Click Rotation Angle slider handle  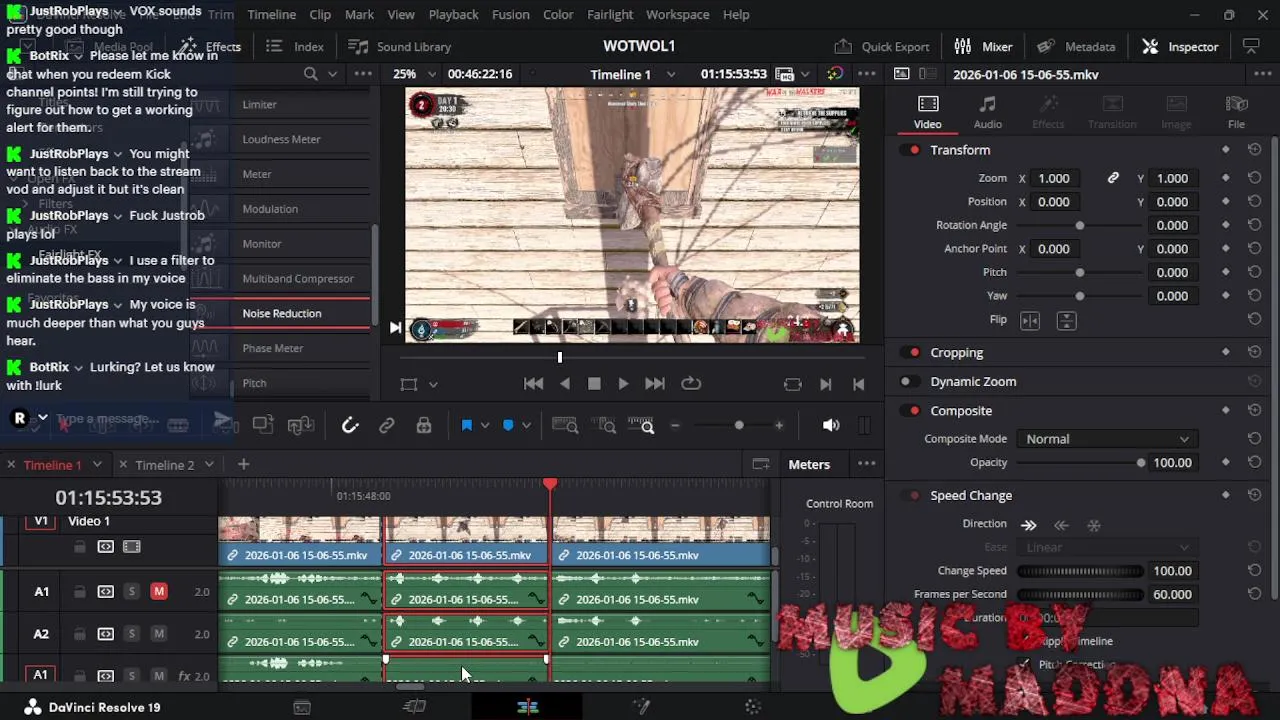click(1079, 225)
